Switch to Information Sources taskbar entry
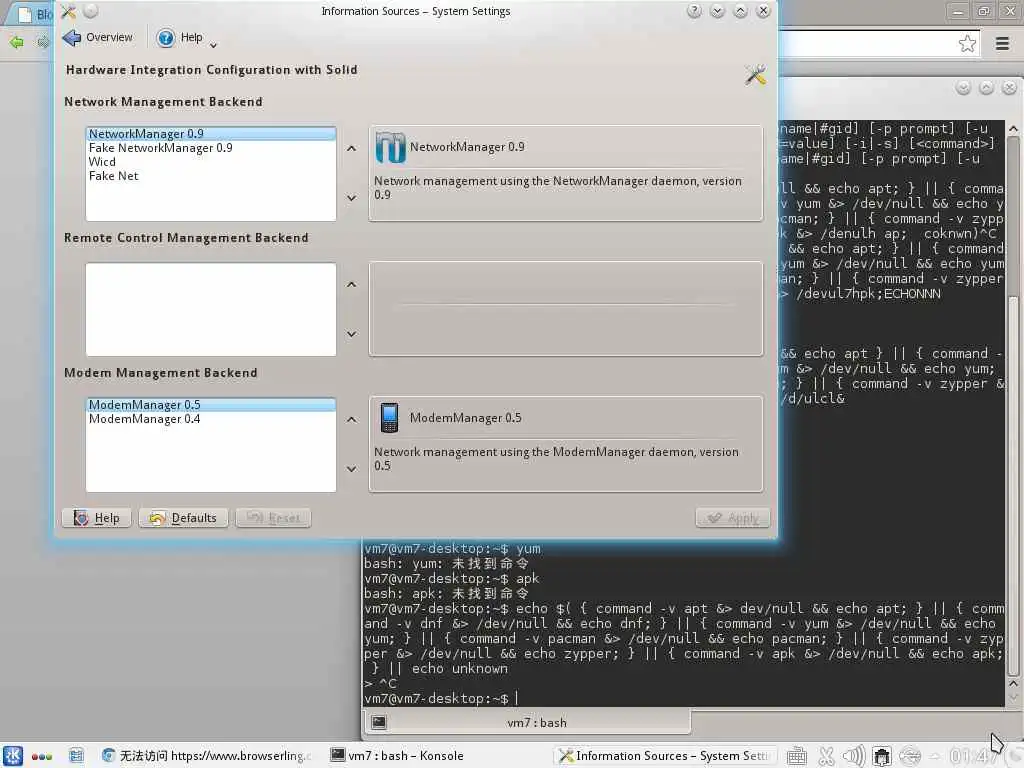The width and height of the screenshot is (1024, 768). click(x=665, y=756)
